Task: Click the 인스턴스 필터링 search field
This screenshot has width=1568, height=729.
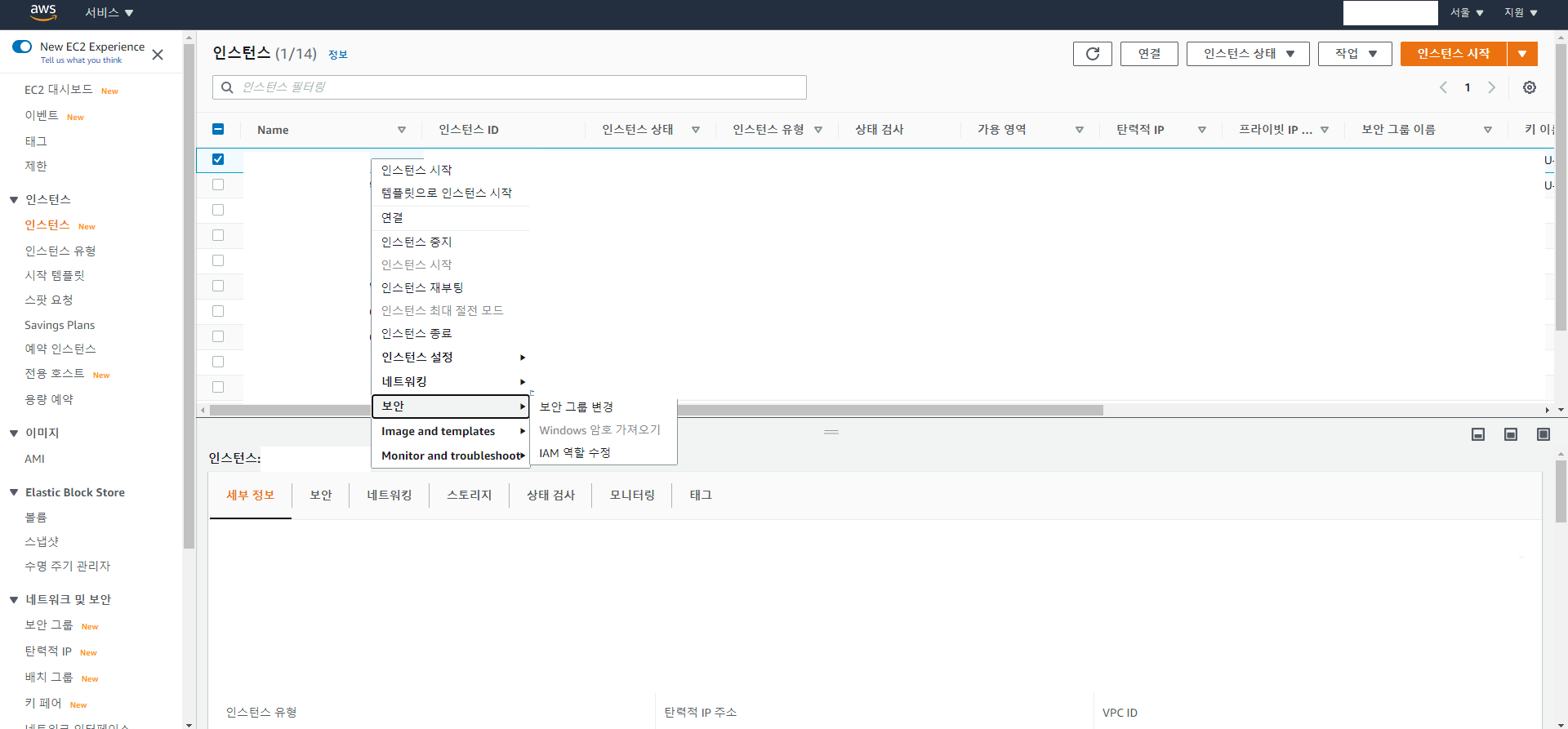Action: tap(510, 87)
